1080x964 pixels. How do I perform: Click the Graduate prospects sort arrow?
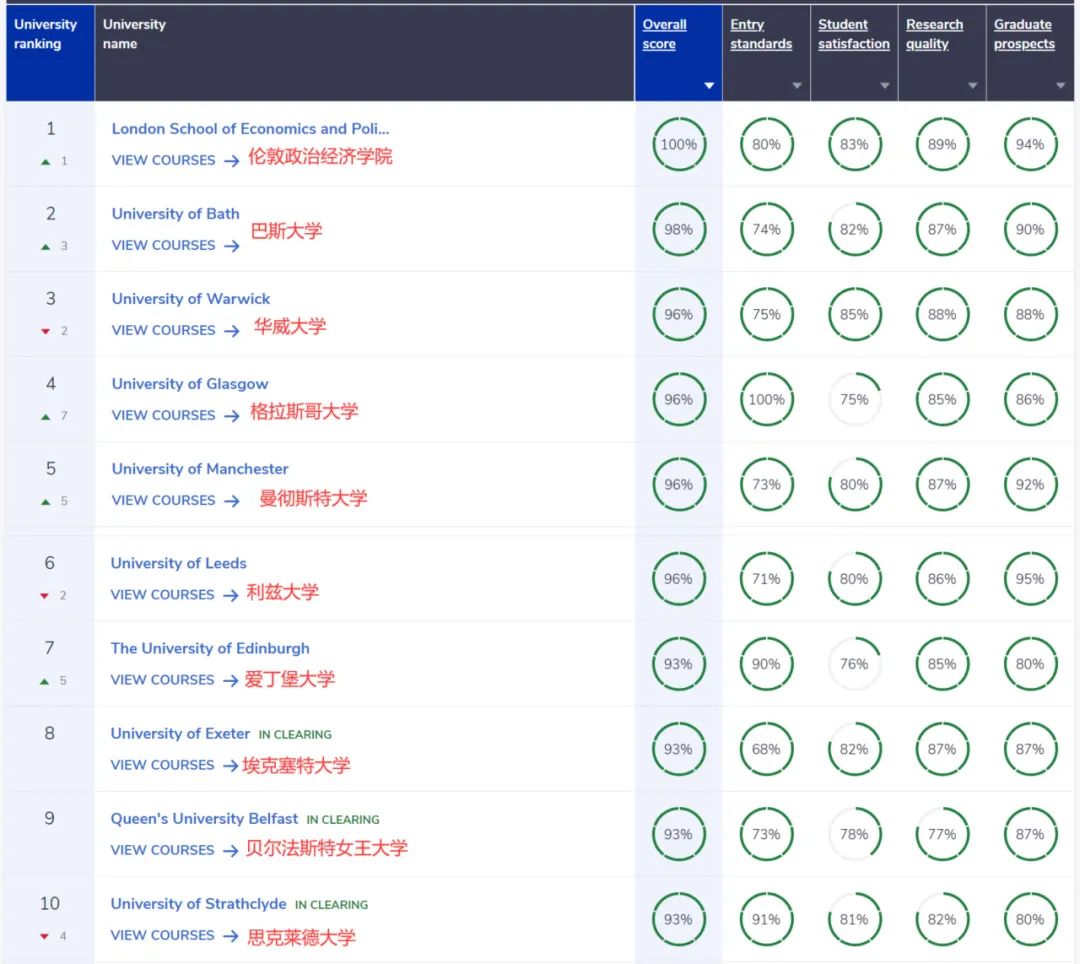coord(1060,85)
